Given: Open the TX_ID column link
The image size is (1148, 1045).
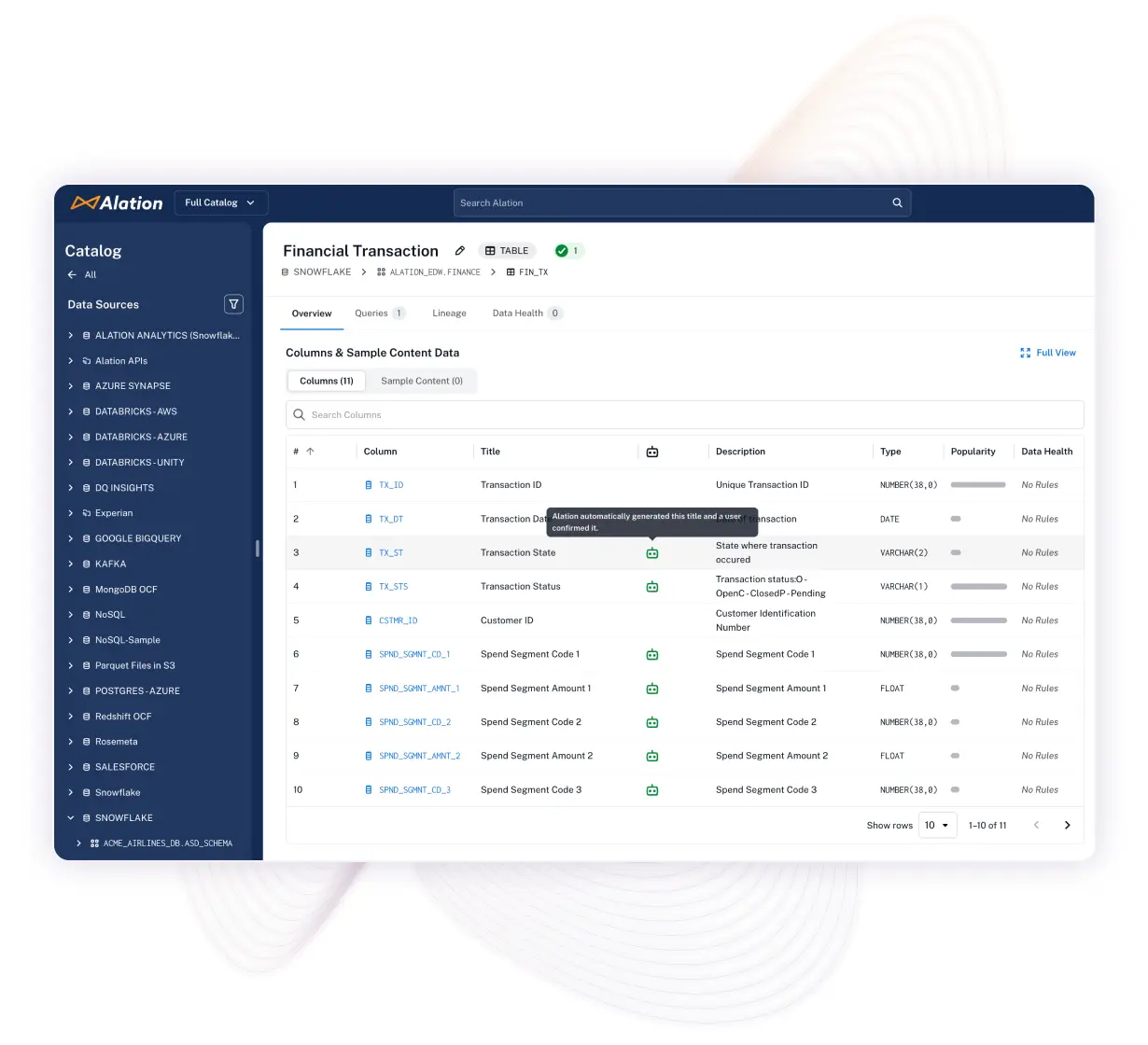Looking at the screenshot, I should tap(391, 485).
